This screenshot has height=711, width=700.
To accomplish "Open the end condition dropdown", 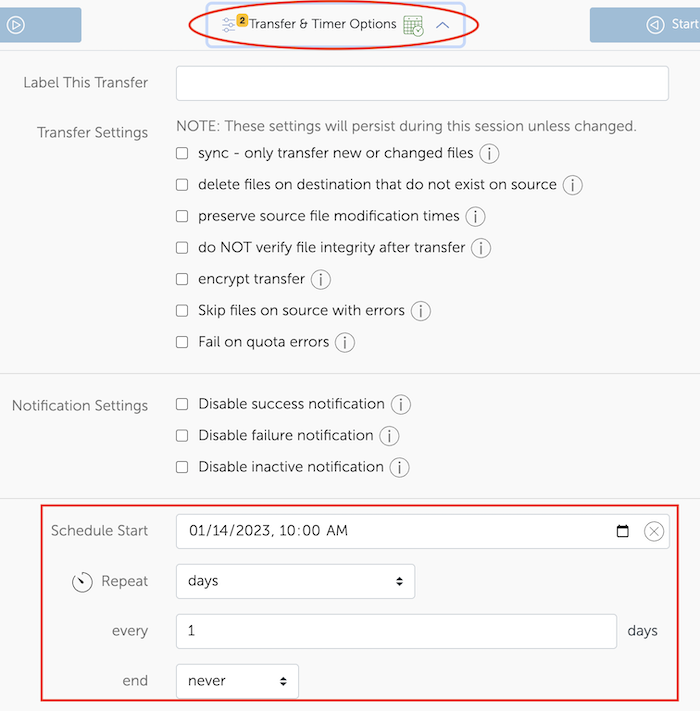I will pos(237,681).
